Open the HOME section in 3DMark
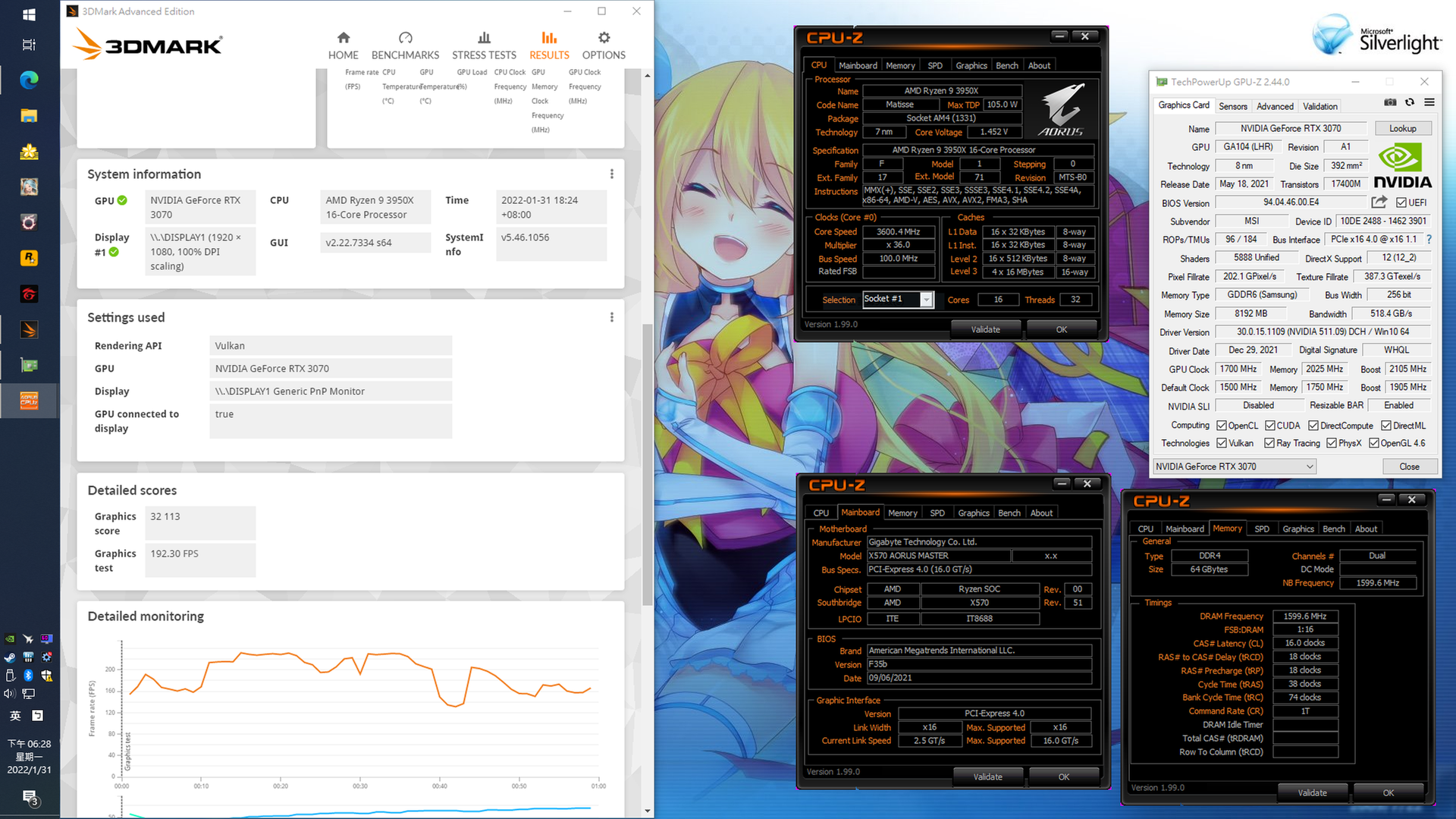 coord(343,45)
